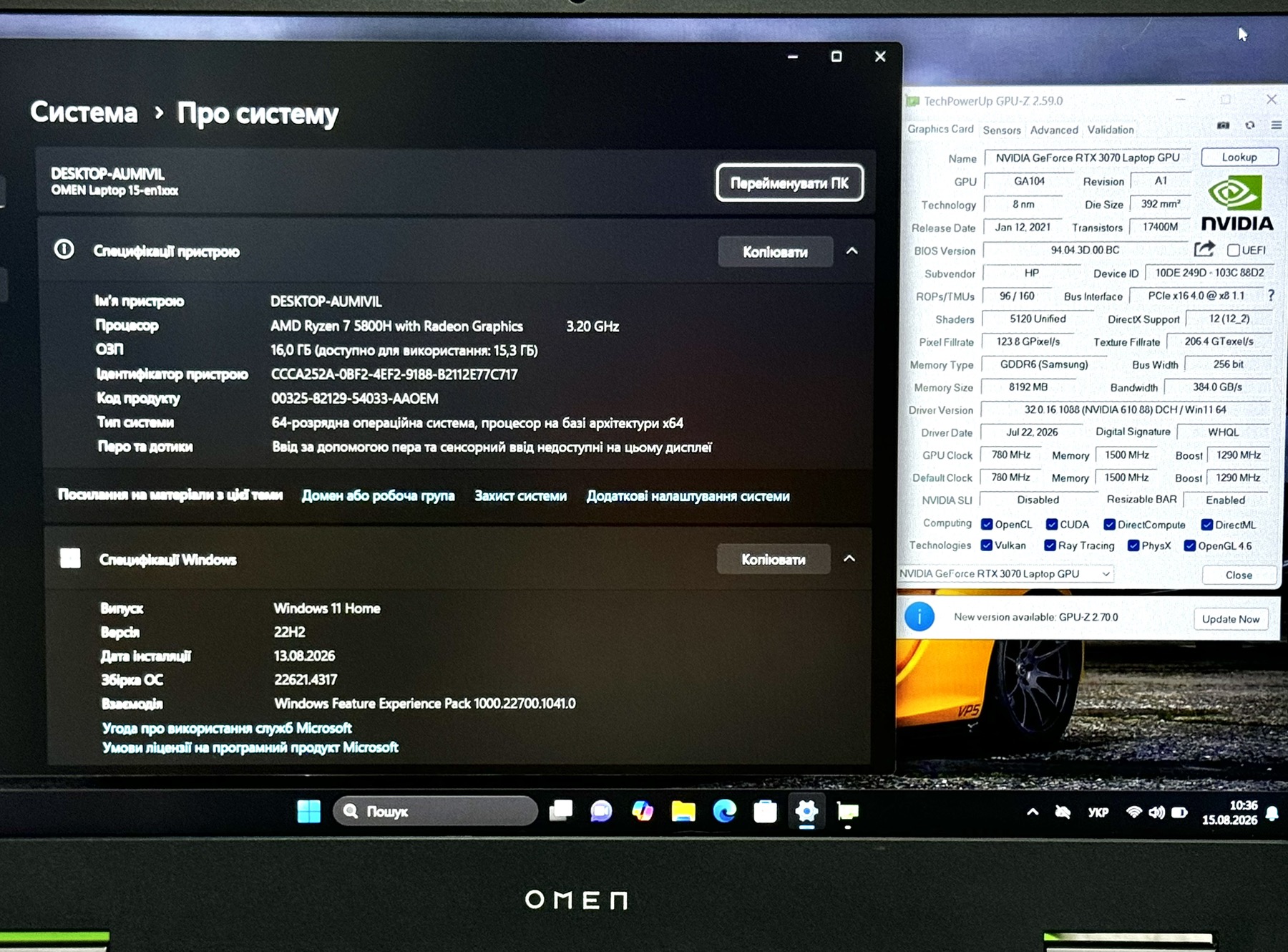Open the notifications bell
1288x952 pixels.
pyautogui.click(x=1272, y=814)
